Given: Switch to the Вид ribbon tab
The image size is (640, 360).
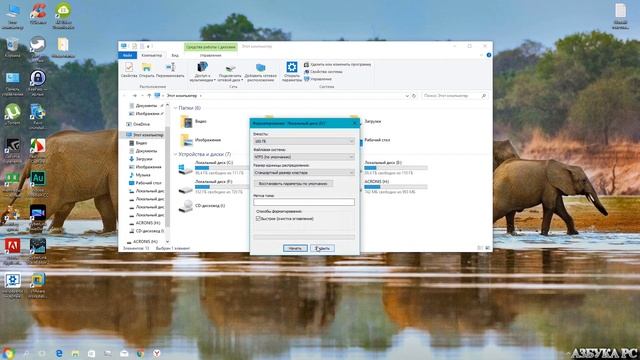Looking at the screenshot, I should tap(175, 55).
